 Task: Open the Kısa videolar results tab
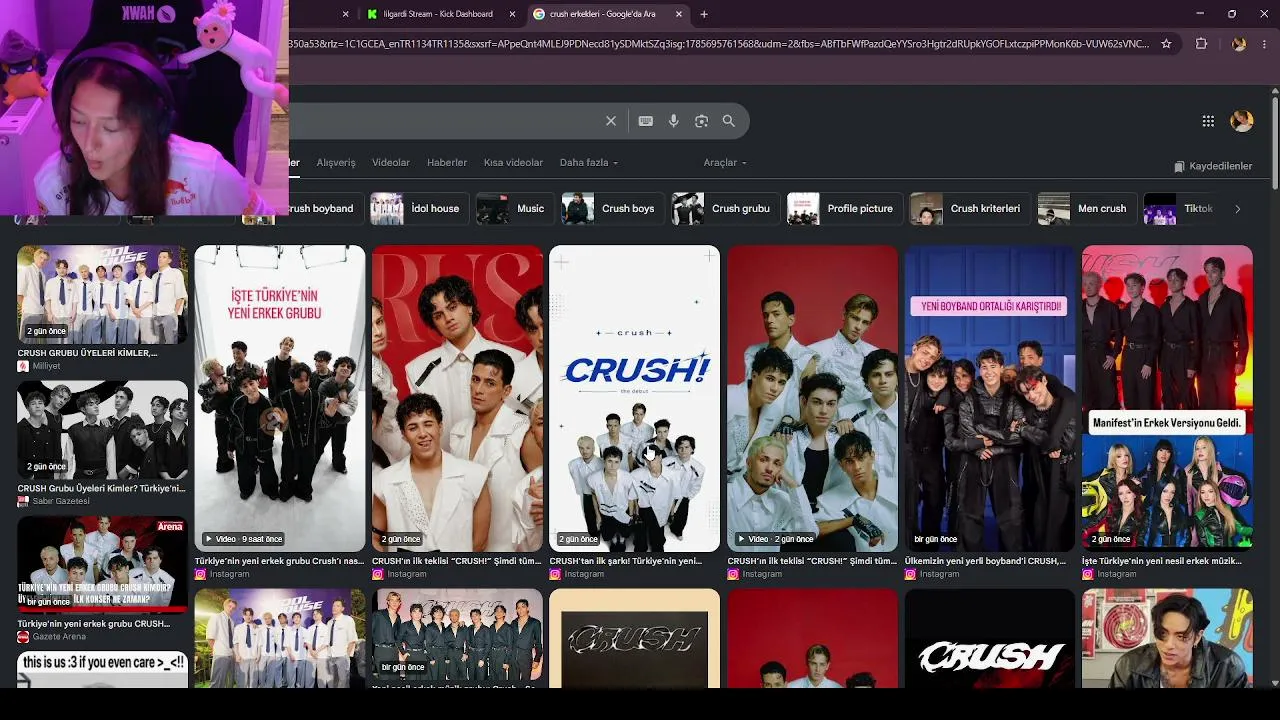513,163
